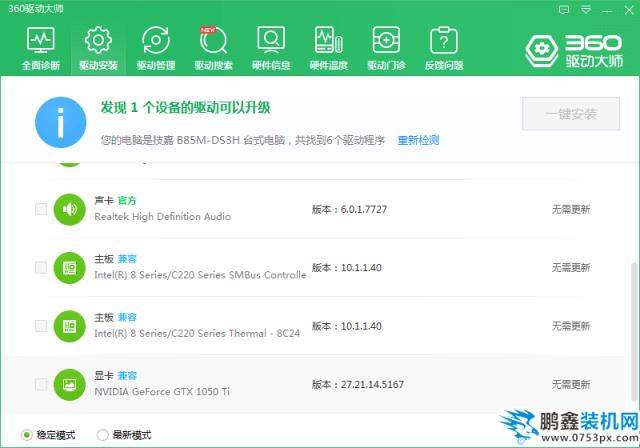The image size is (640, 448).
Task: Click the NVIDIA graphics card icon
Action: coord(69,384)
